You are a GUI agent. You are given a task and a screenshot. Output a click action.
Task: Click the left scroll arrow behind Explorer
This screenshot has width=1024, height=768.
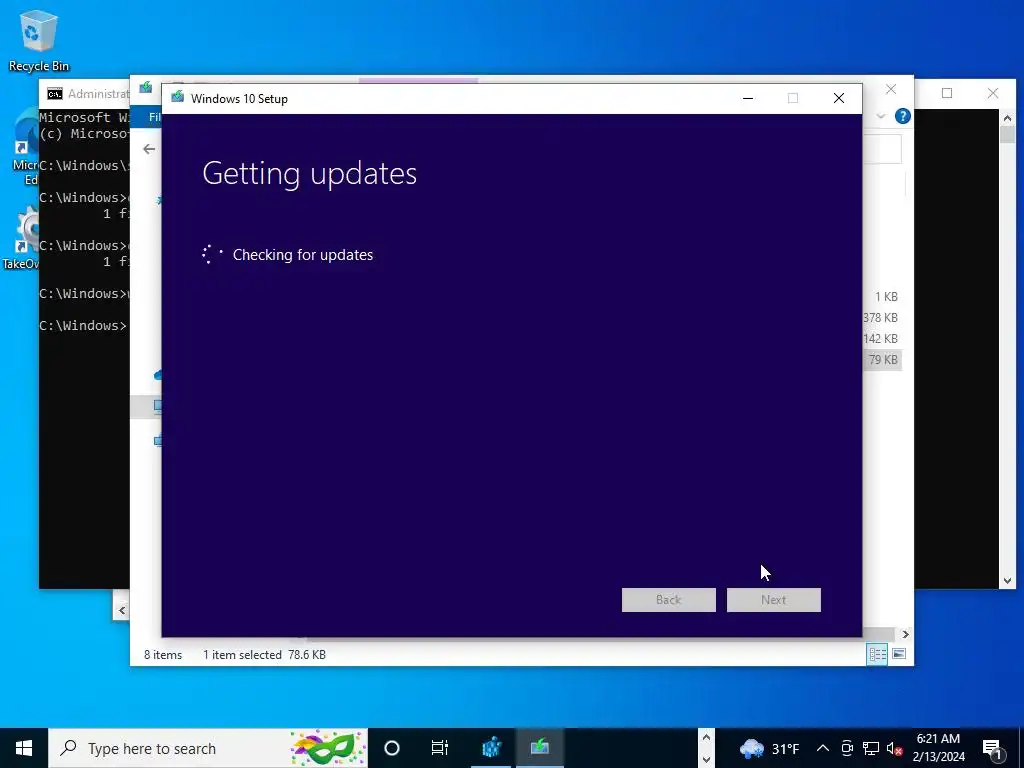point(121,611)
